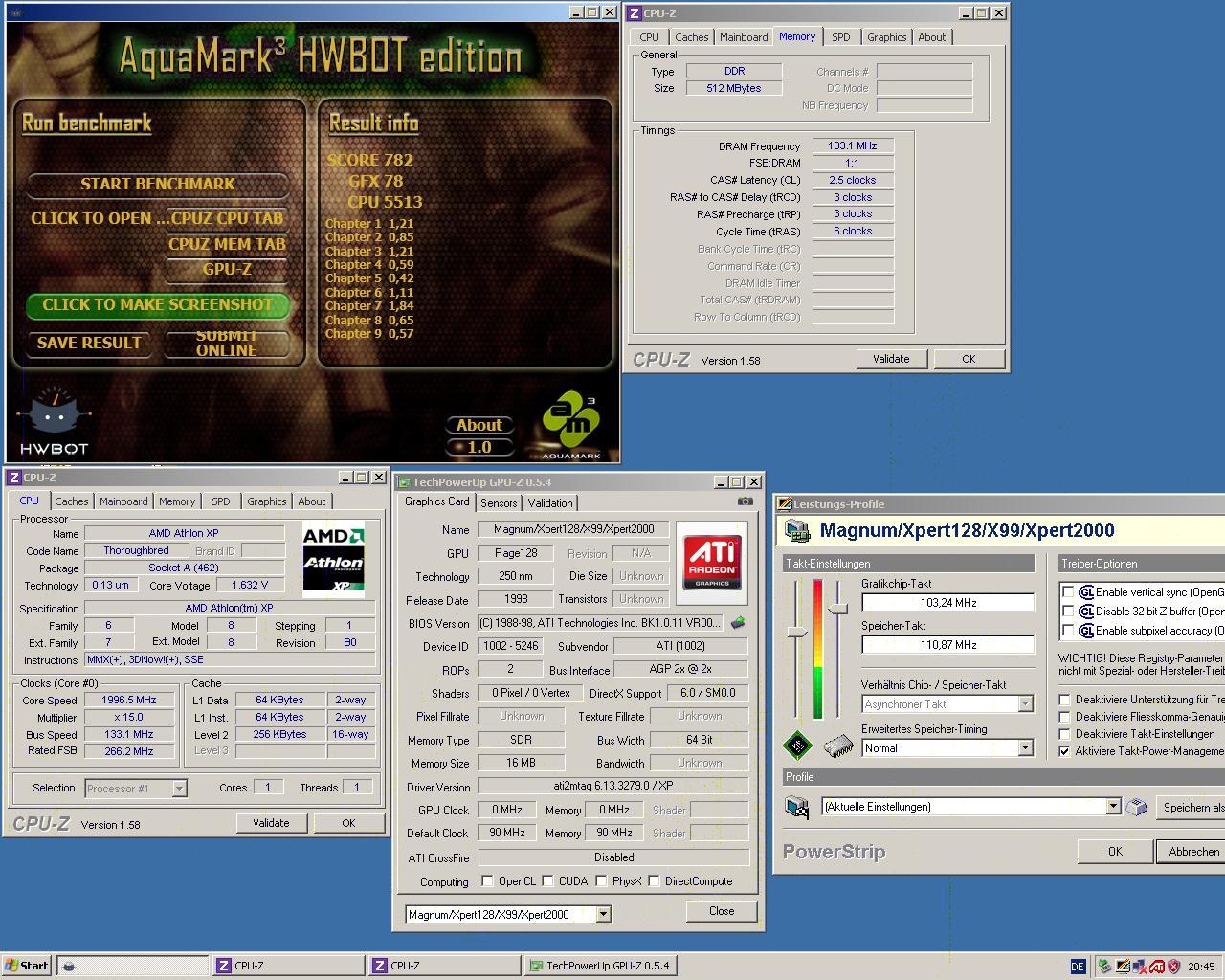Screen dimensions: 1225x980
Task: Tick the OpenCL checkbox in GPU-Z
Action: coord(487,881)
